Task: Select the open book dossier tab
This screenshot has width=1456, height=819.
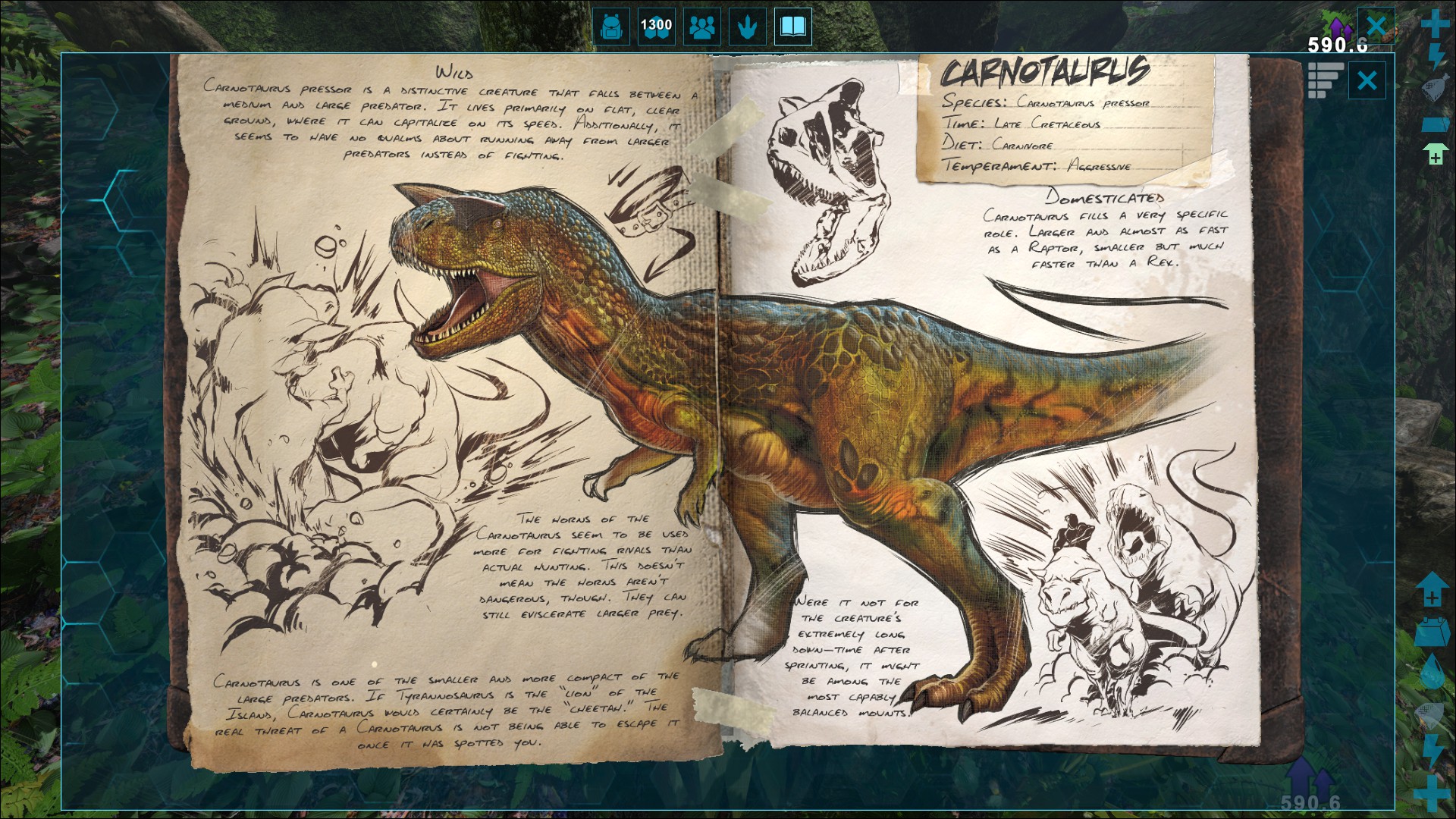Action: (x=793, y=27)
